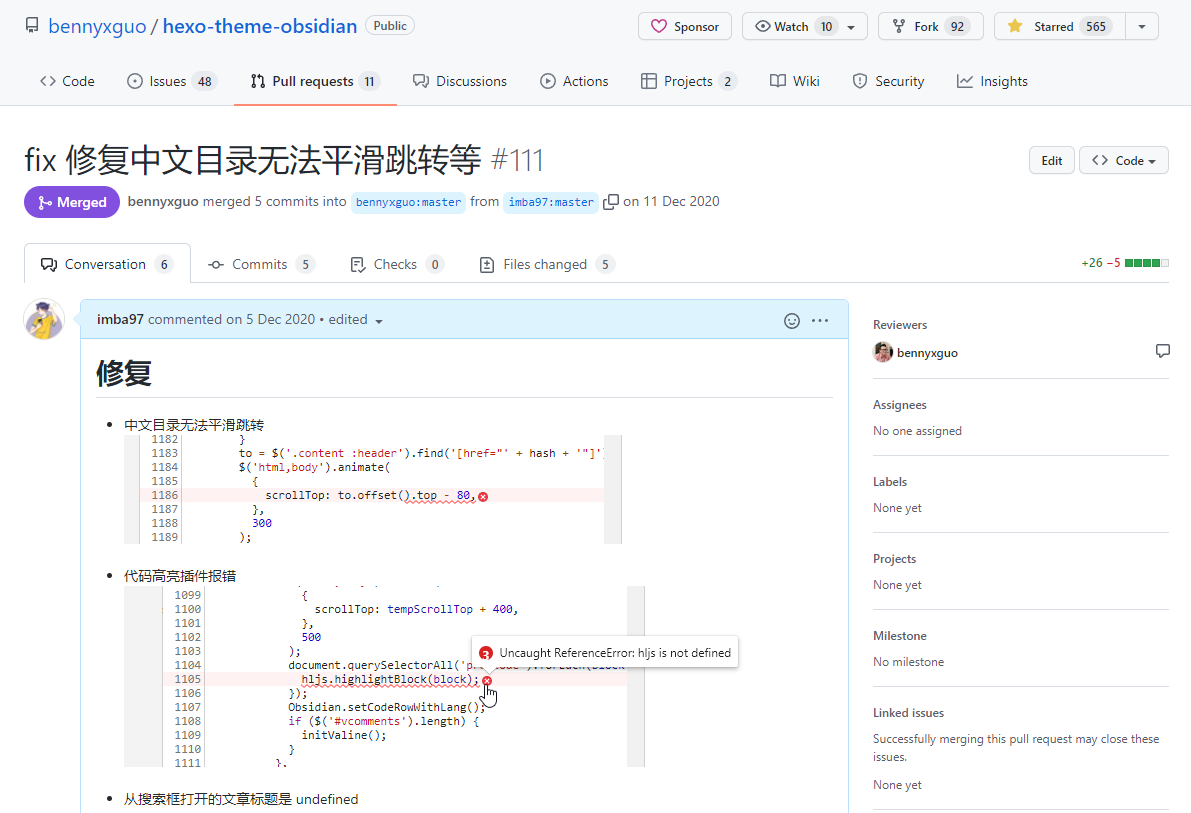Add emoji reaction via smiley icon

click(x=792, y=321)
